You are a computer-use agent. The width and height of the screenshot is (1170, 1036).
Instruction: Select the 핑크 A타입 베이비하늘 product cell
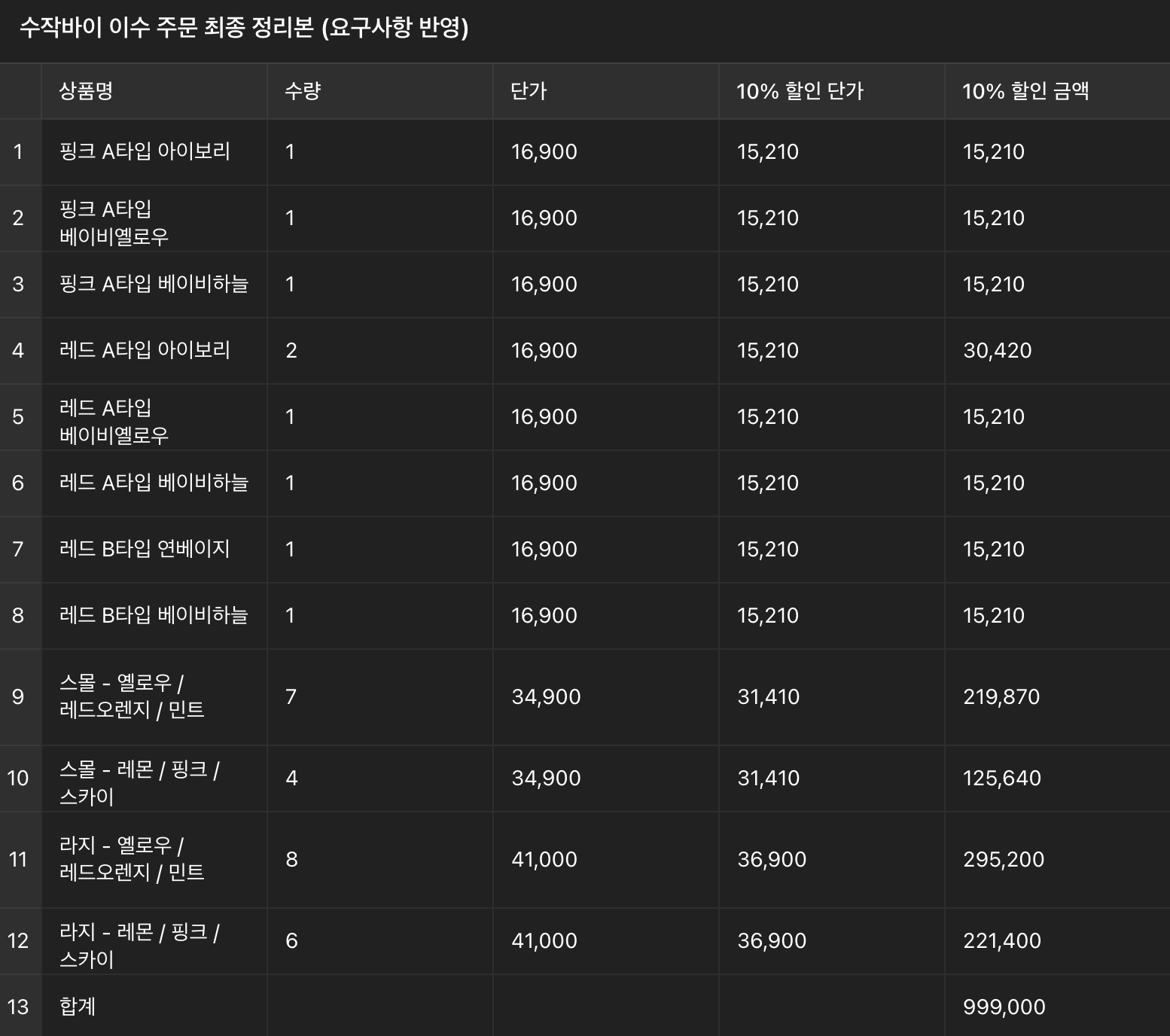[154, 284]
